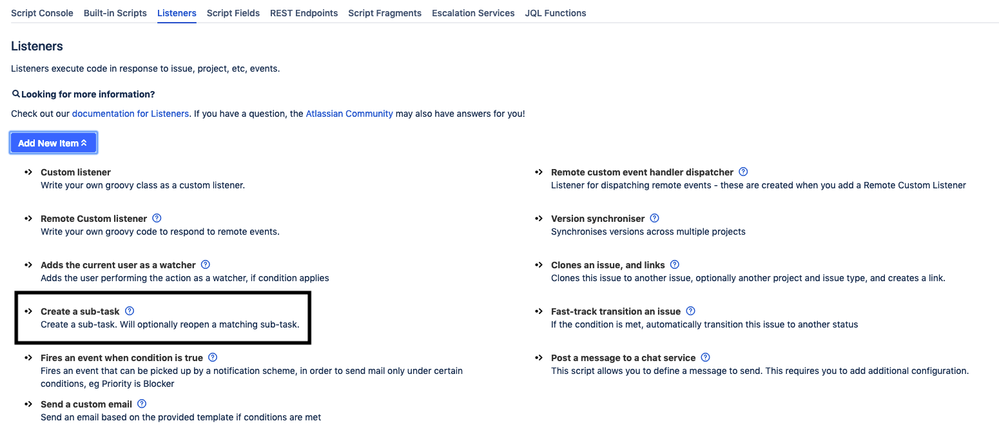The height and width of the screenshot is (436, 999).
Task: Go to the REST Endpoints tab
Action: click(x=304, y=13)
